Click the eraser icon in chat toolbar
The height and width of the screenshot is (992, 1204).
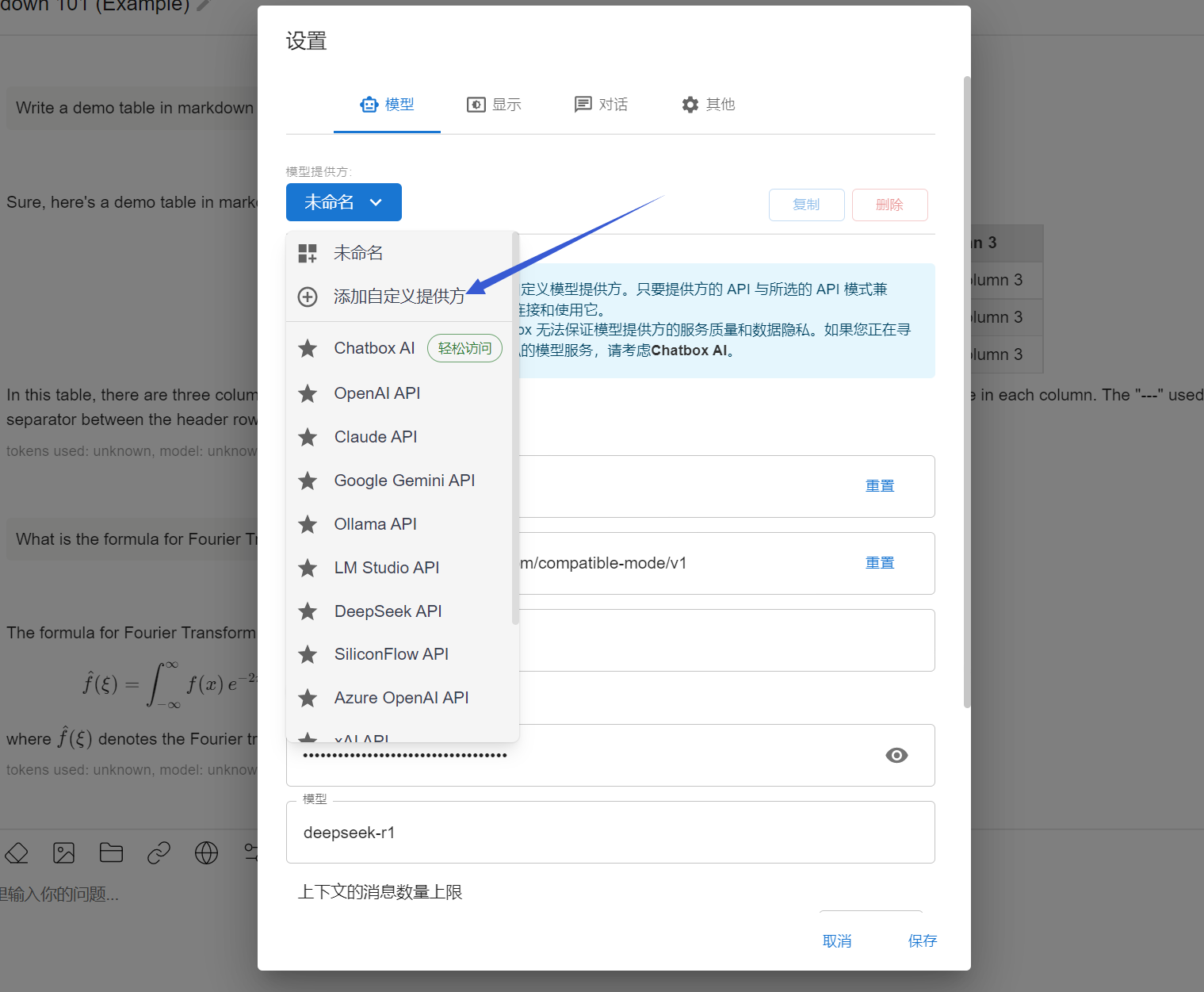coord(17,853)
